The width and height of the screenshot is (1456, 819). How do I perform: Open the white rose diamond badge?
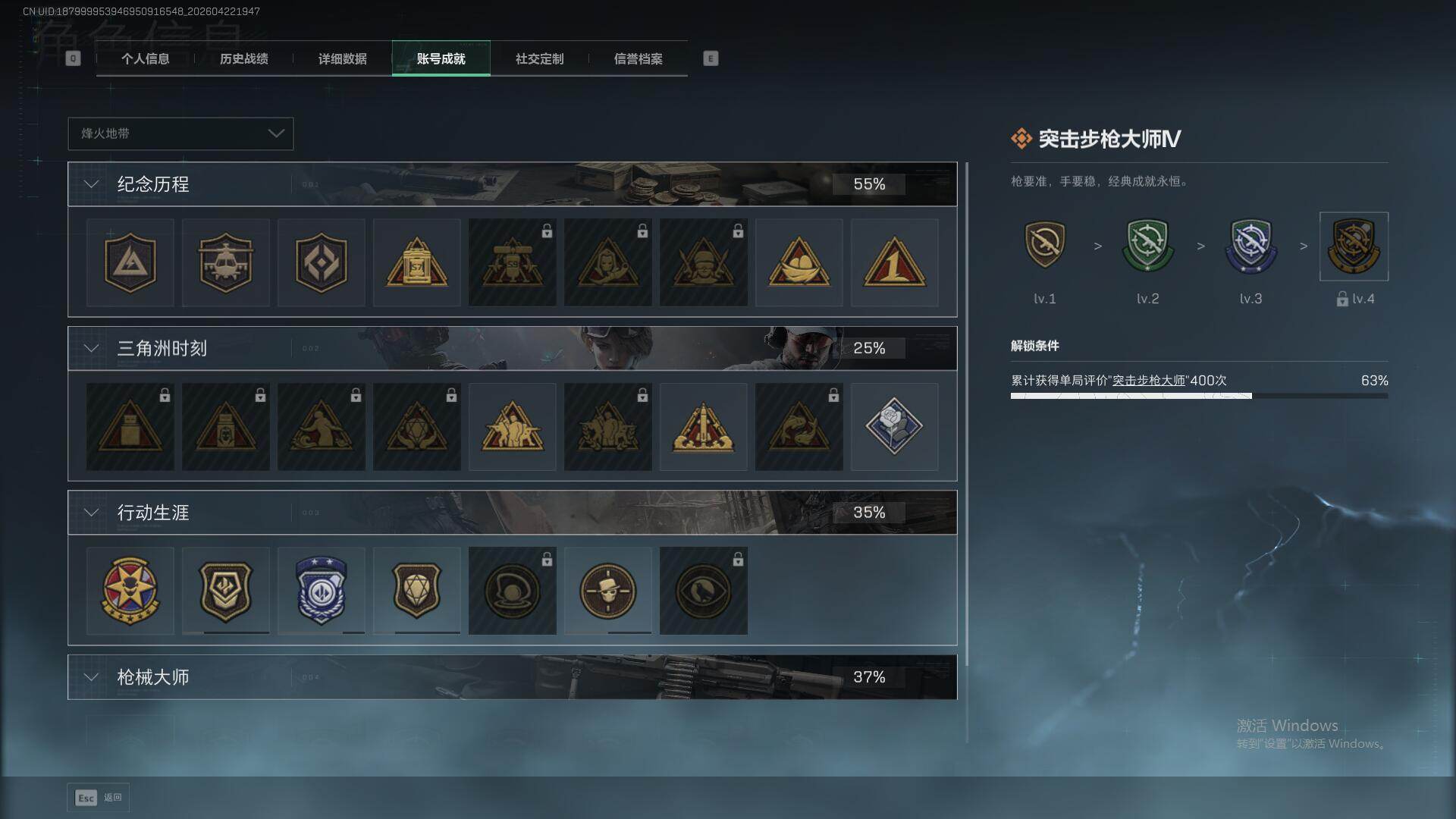click(894, 427)
